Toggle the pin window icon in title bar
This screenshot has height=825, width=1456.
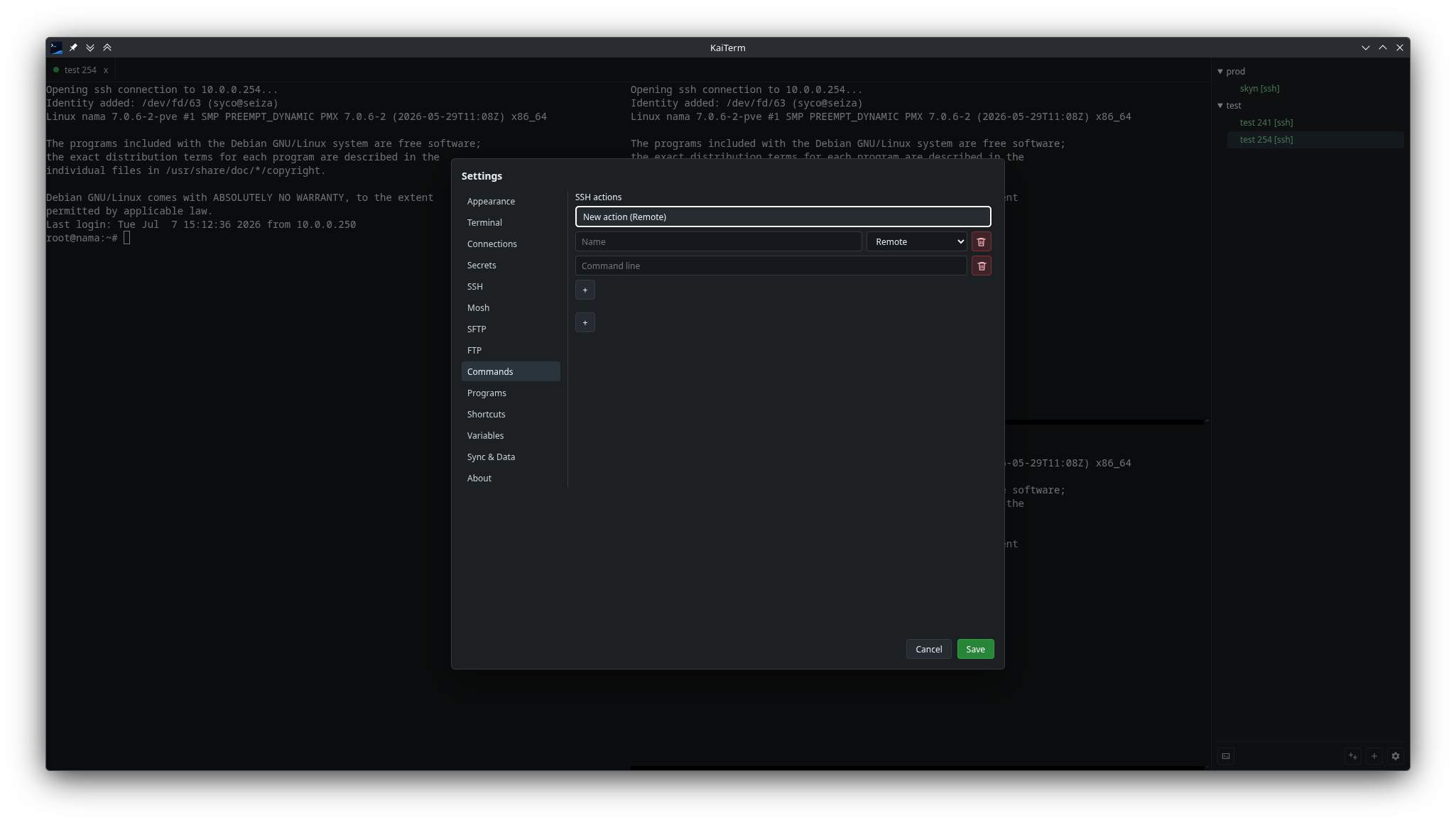73,48
